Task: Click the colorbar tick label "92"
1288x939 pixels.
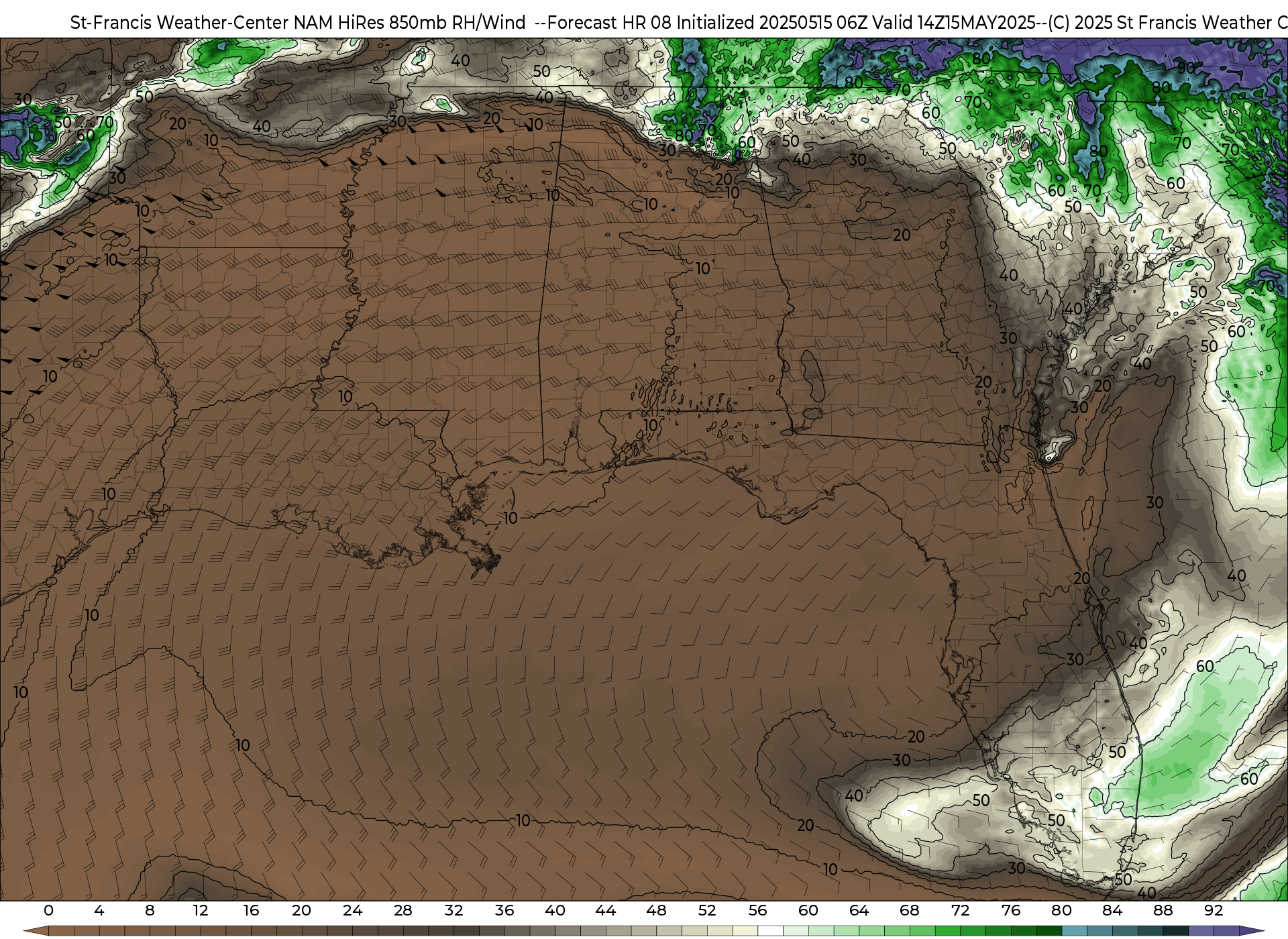Action: (1214, 910)
